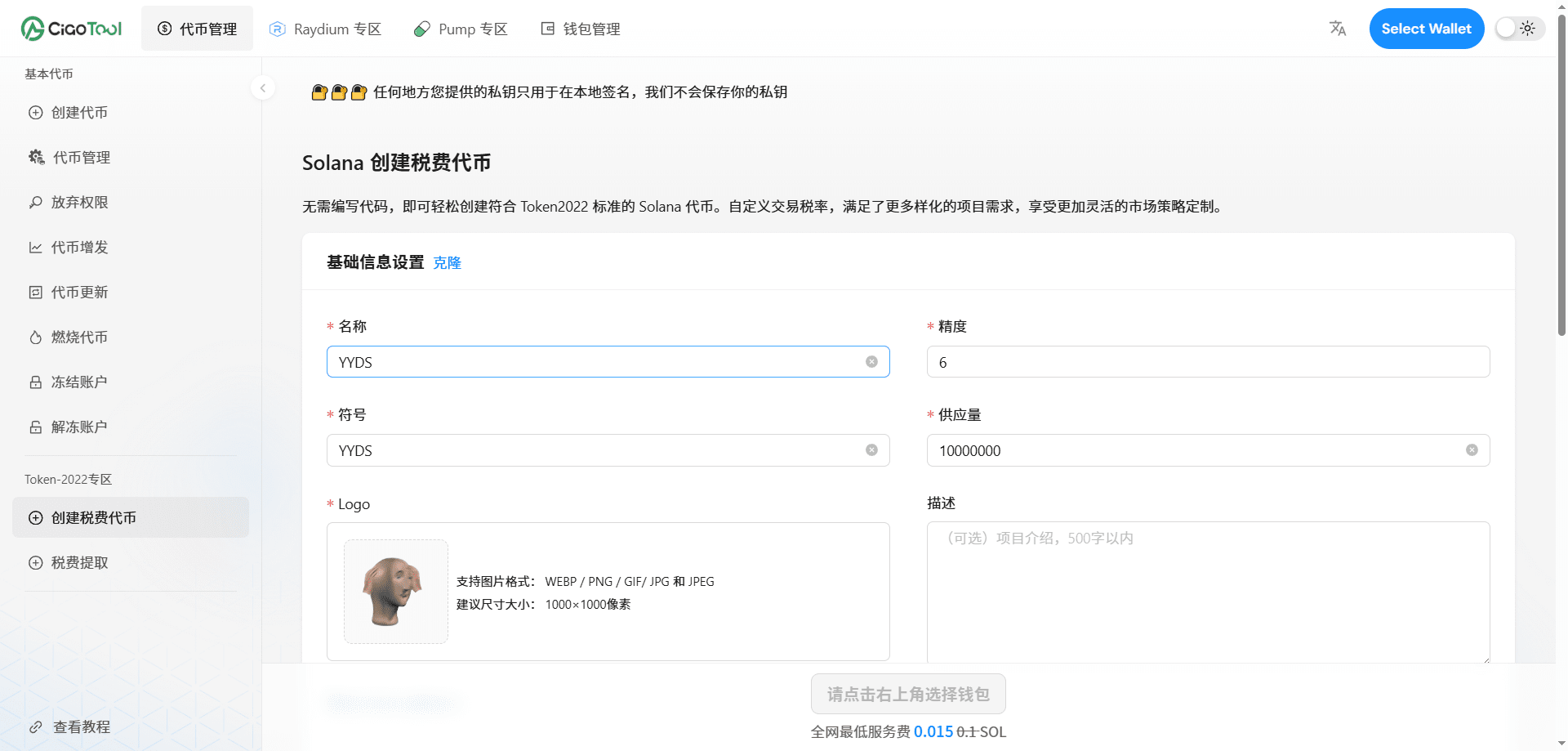Image resolution: width=1568 pixels, height=751 pixels.
Task: Open 燃烧代币 from the sidebar
Action: 79,338
